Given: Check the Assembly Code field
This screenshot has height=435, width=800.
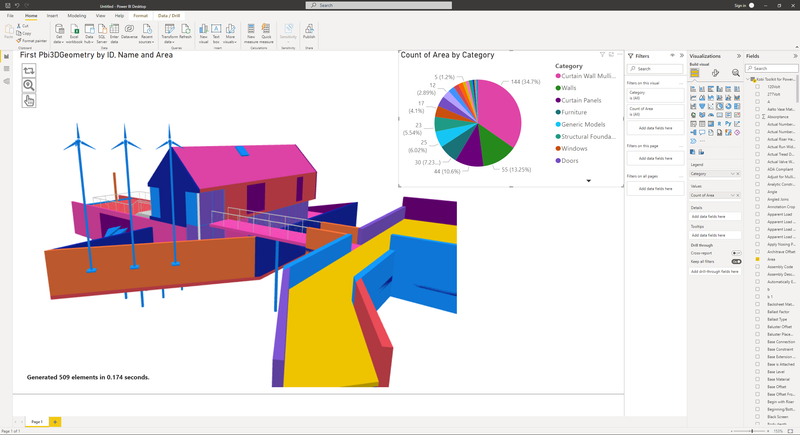Looking at the screenshot, I should pos(757,267).
